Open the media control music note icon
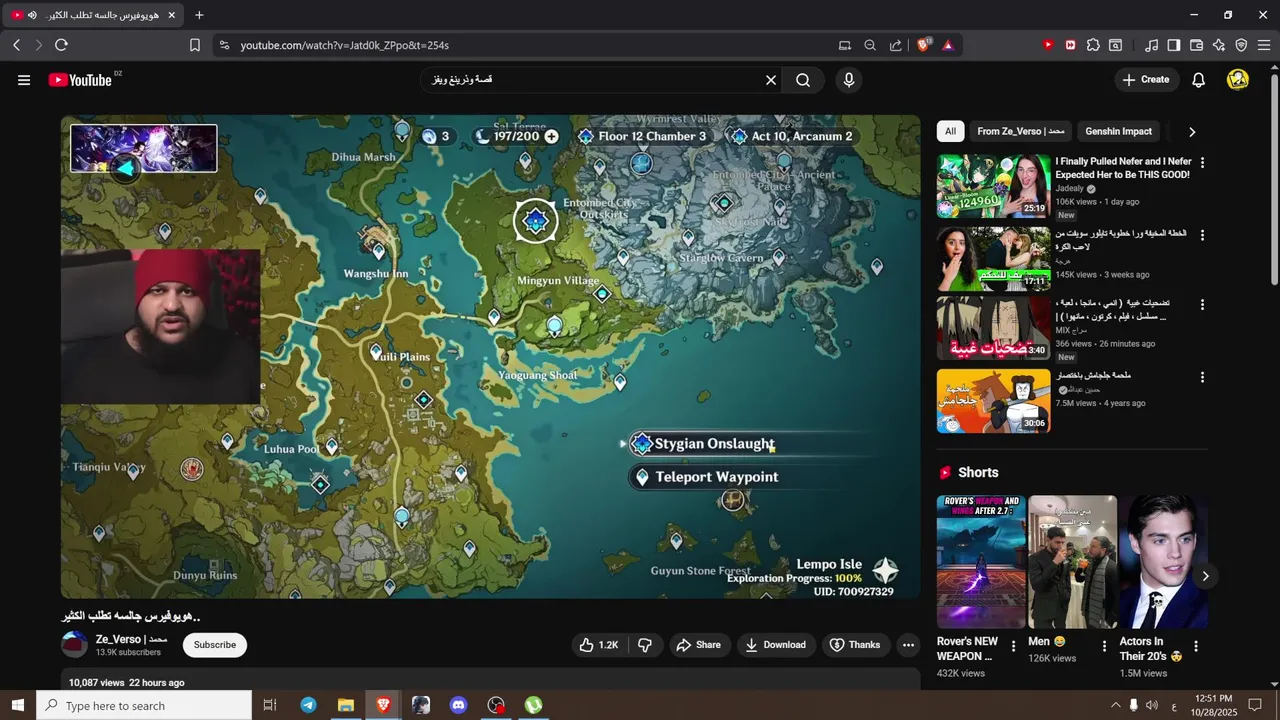Image resolution: width=1280 pixels, height=720 pixels. 1151,45
